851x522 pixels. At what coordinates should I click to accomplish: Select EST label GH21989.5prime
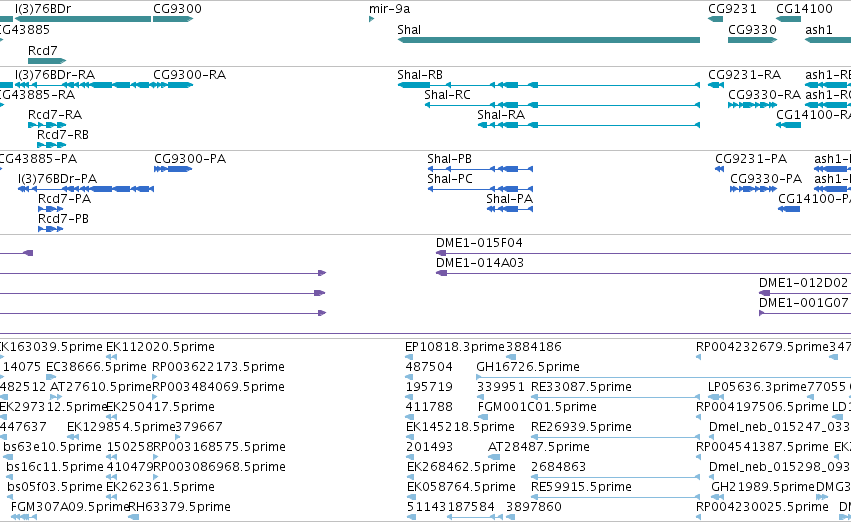click(763, 487)
